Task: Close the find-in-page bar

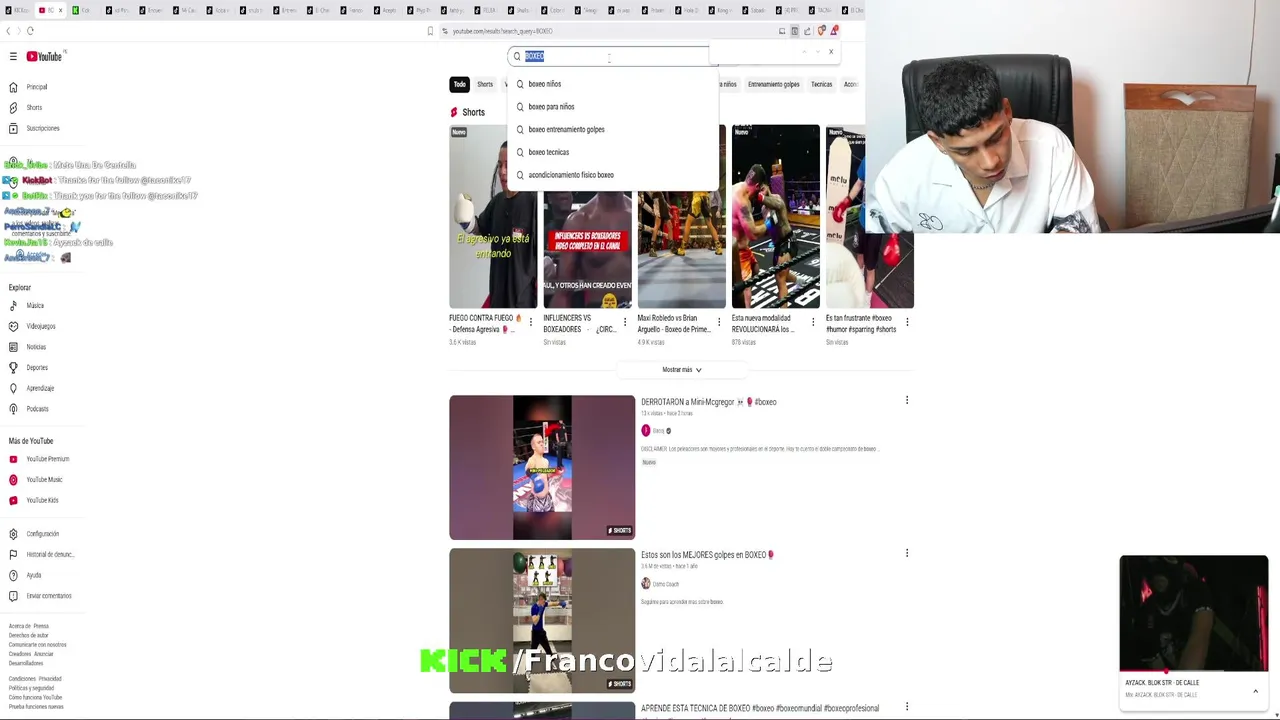Action: coord(830,52)
